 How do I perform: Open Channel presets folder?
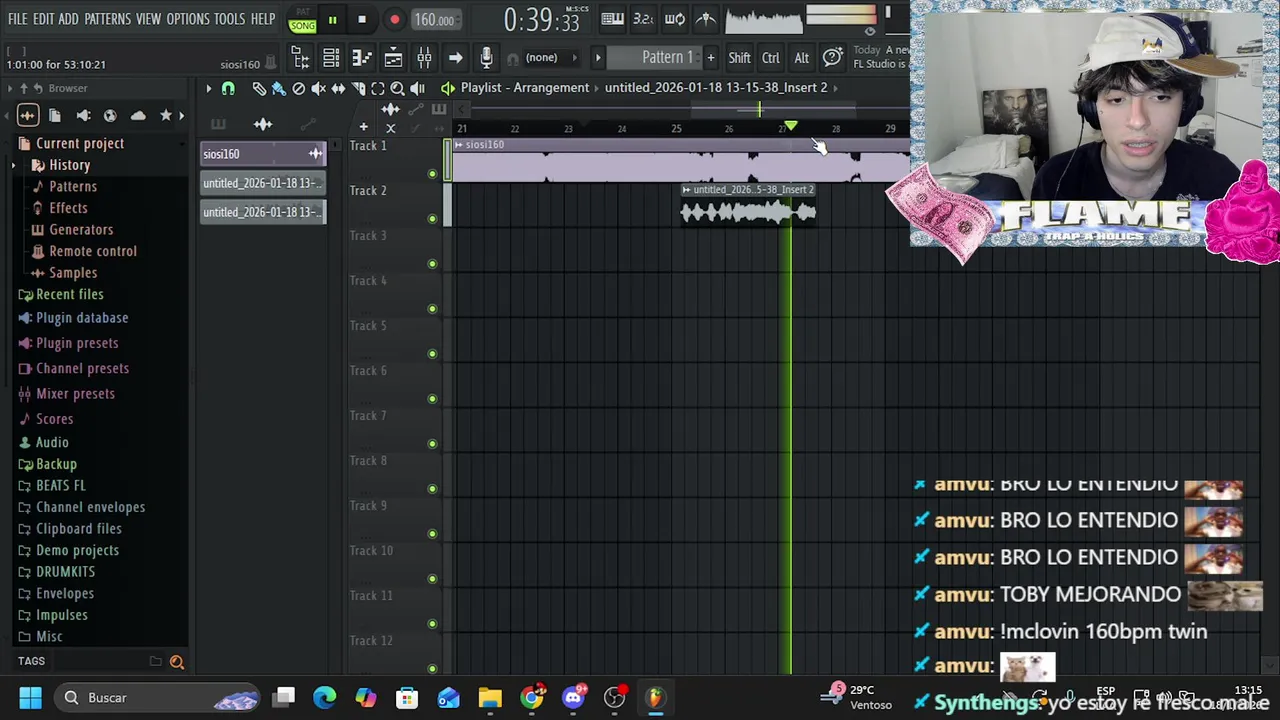(x=82, y=368)
